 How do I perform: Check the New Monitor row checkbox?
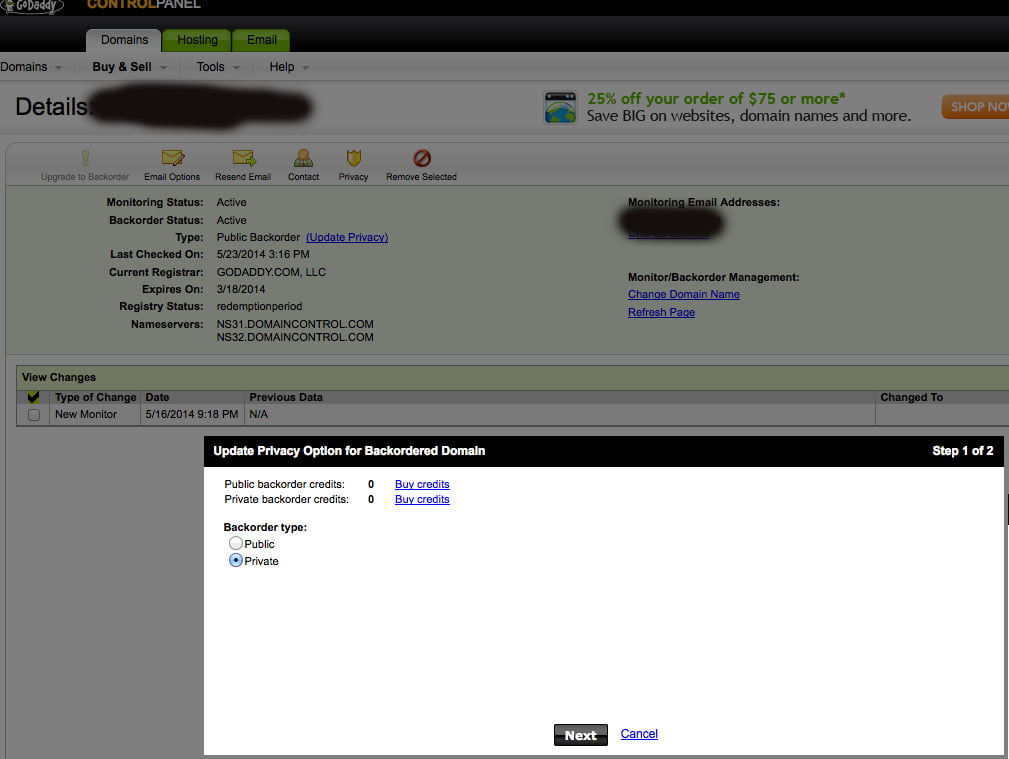33,415
